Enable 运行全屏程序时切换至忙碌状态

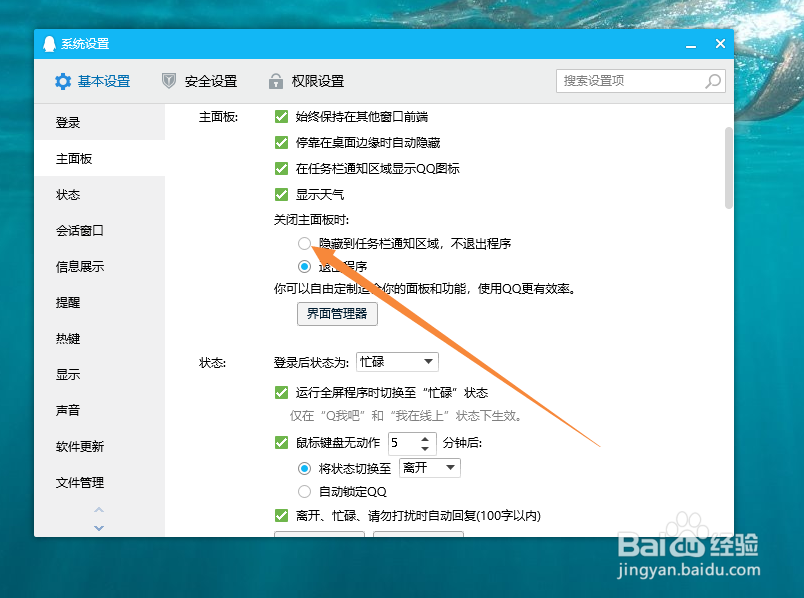pos(281,392)
